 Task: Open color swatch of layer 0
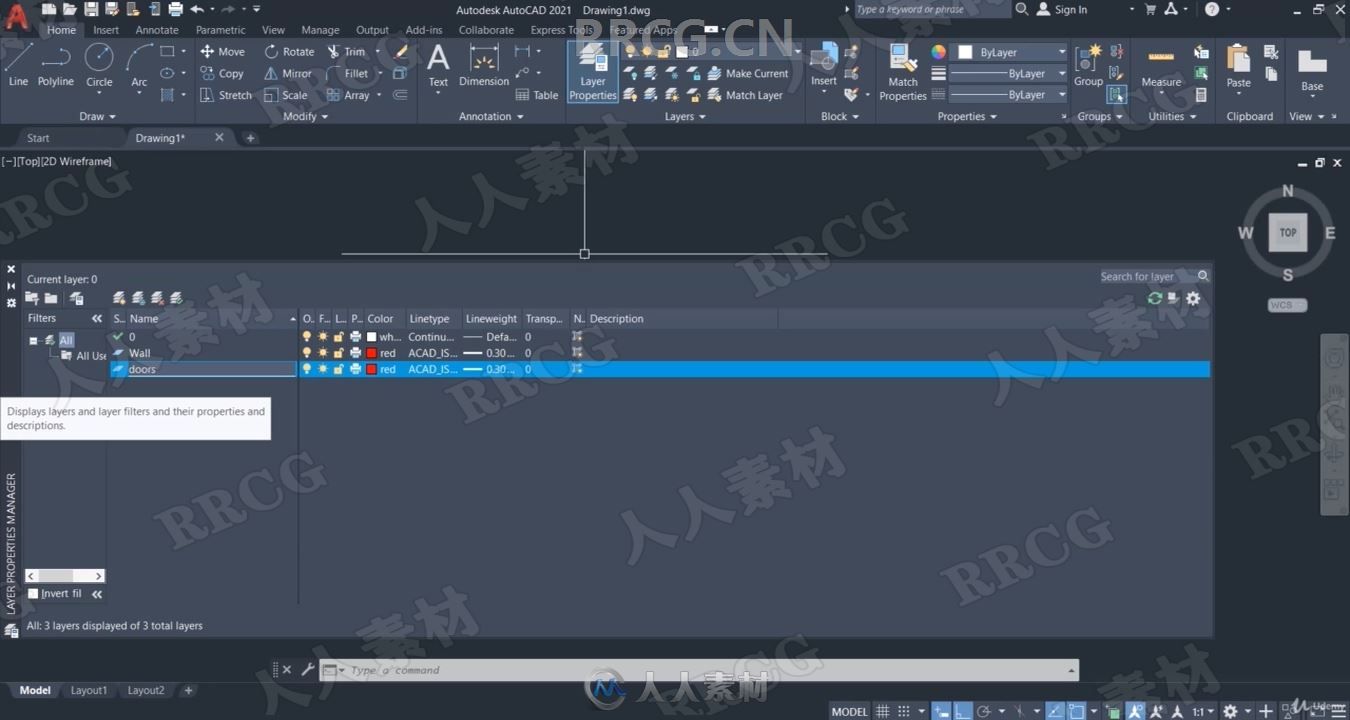tap(372, 337)
